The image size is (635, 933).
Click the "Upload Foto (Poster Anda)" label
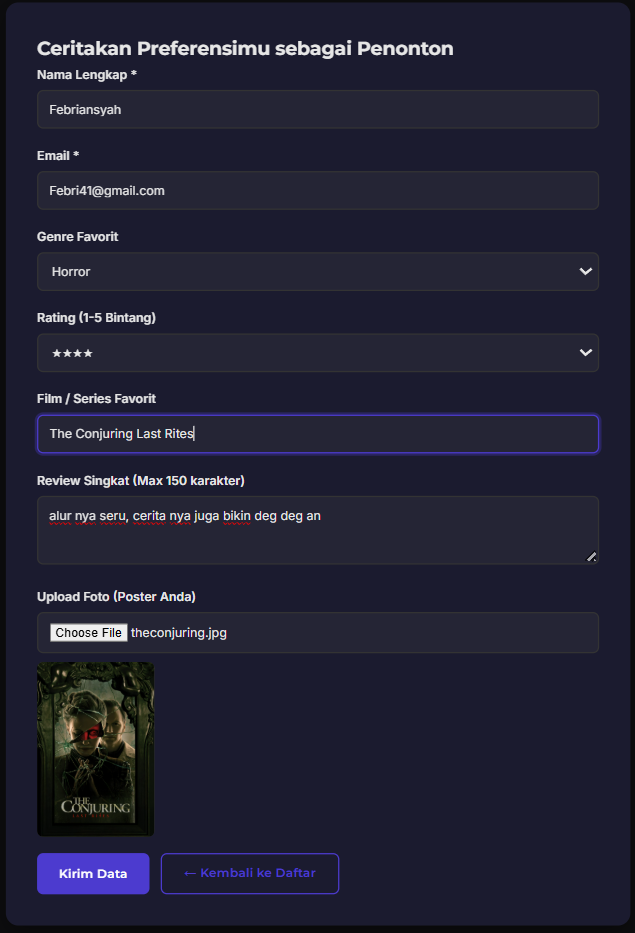click(116, 597)
